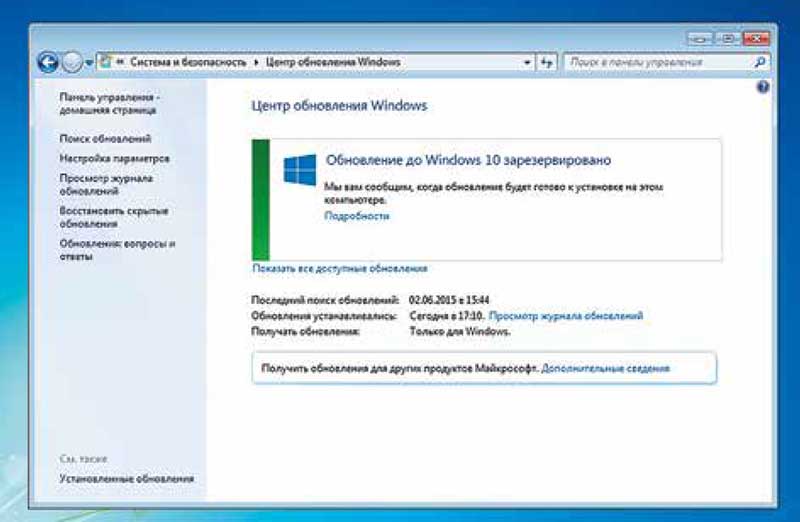
Task: Click the magnifier search icon
Action: (760, 62)
